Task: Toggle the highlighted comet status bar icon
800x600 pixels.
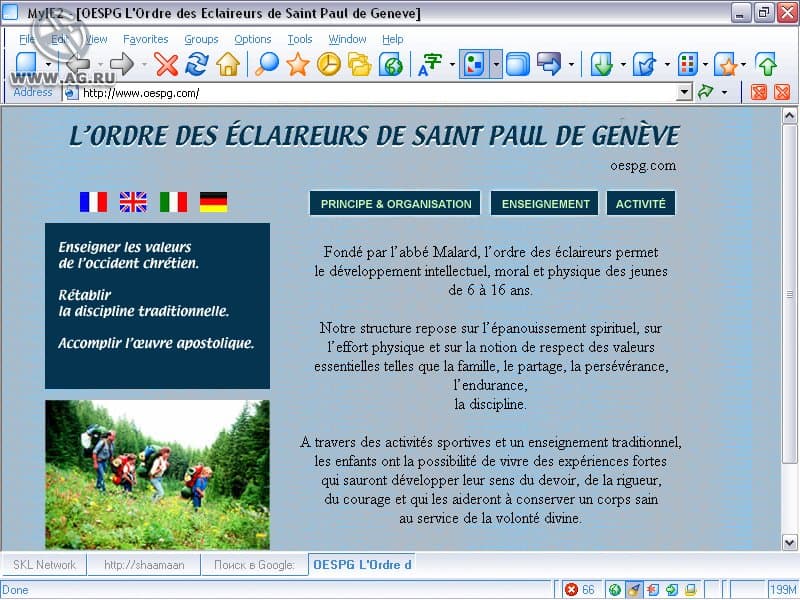Action: (634, 590)
